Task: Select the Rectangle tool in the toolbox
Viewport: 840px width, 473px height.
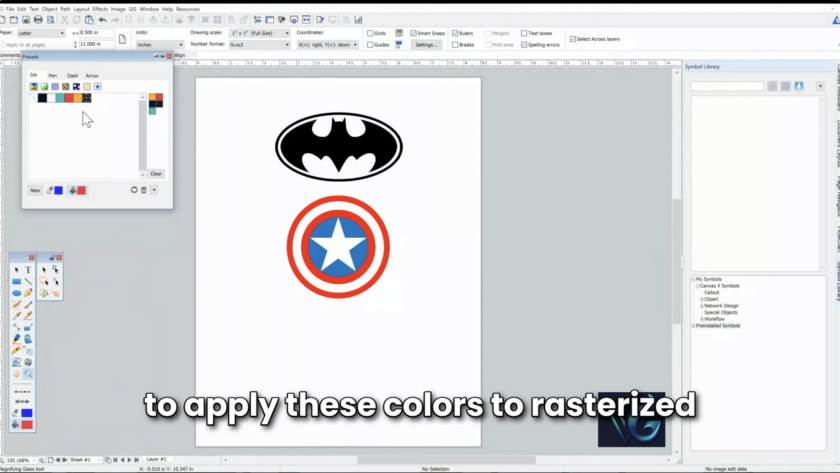Action: 17,281
